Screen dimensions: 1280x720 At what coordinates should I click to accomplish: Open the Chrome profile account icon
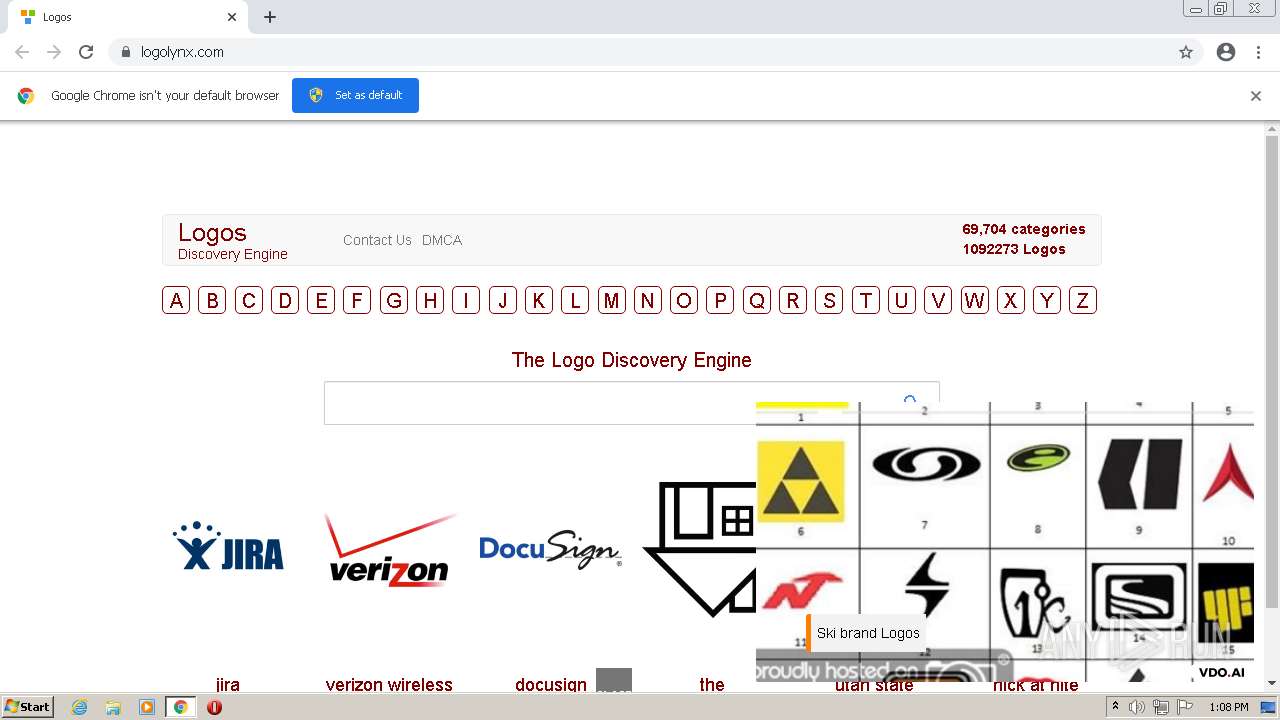[1226, 52]
